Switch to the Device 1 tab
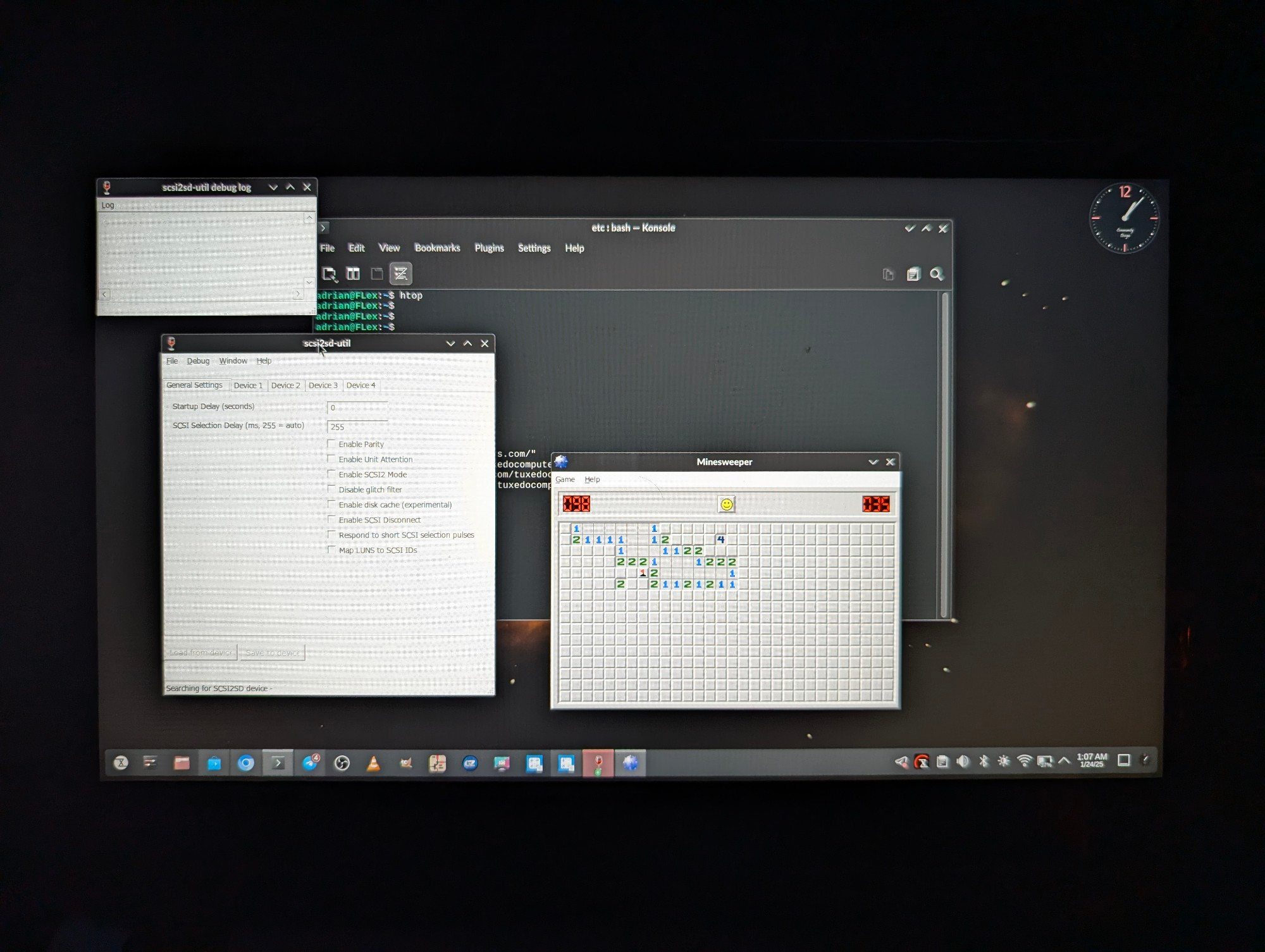1265x952 pixels. tap(248, 385)
